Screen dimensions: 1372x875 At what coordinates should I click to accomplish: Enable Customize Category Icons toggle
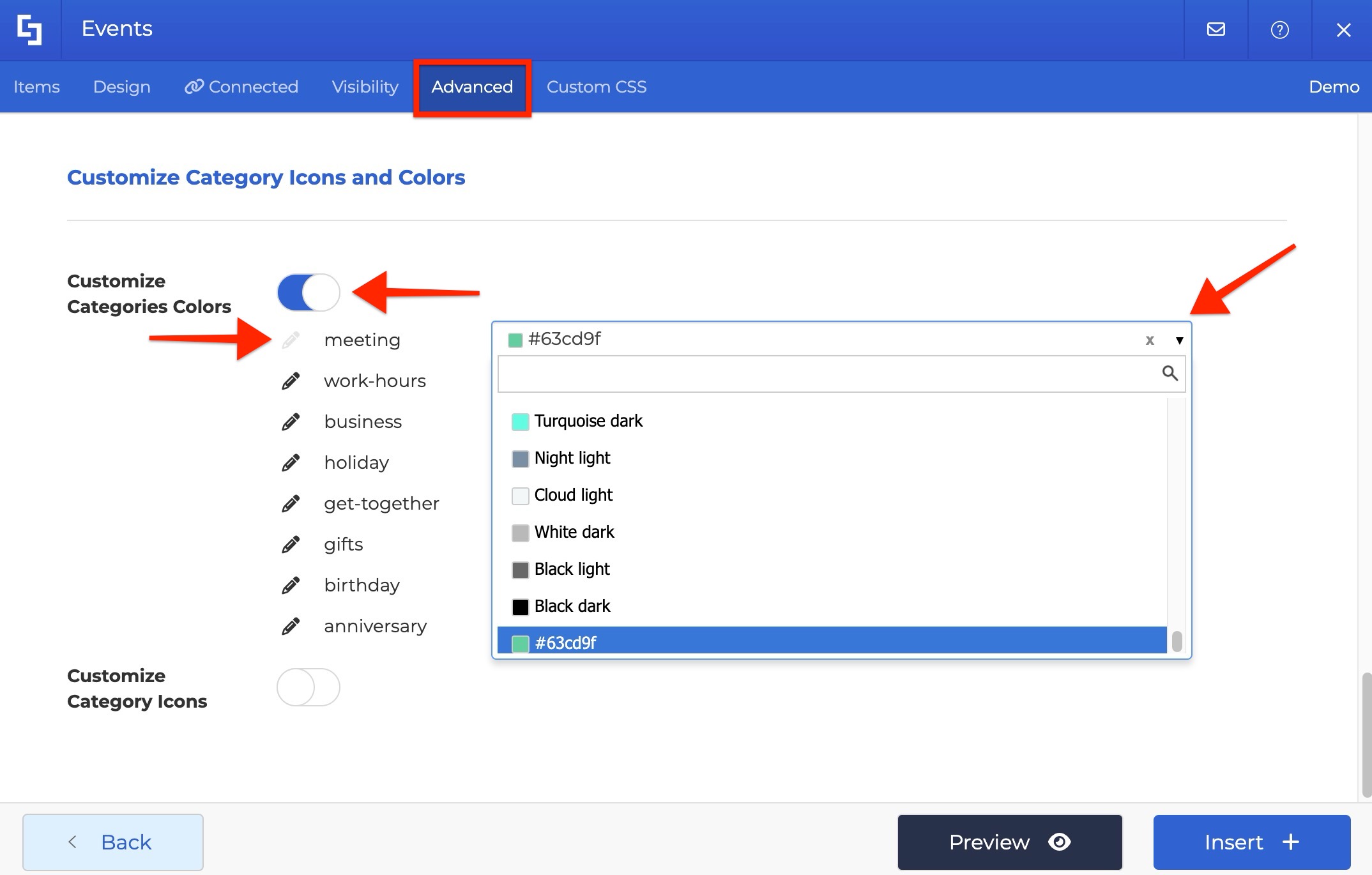[309, 687]
